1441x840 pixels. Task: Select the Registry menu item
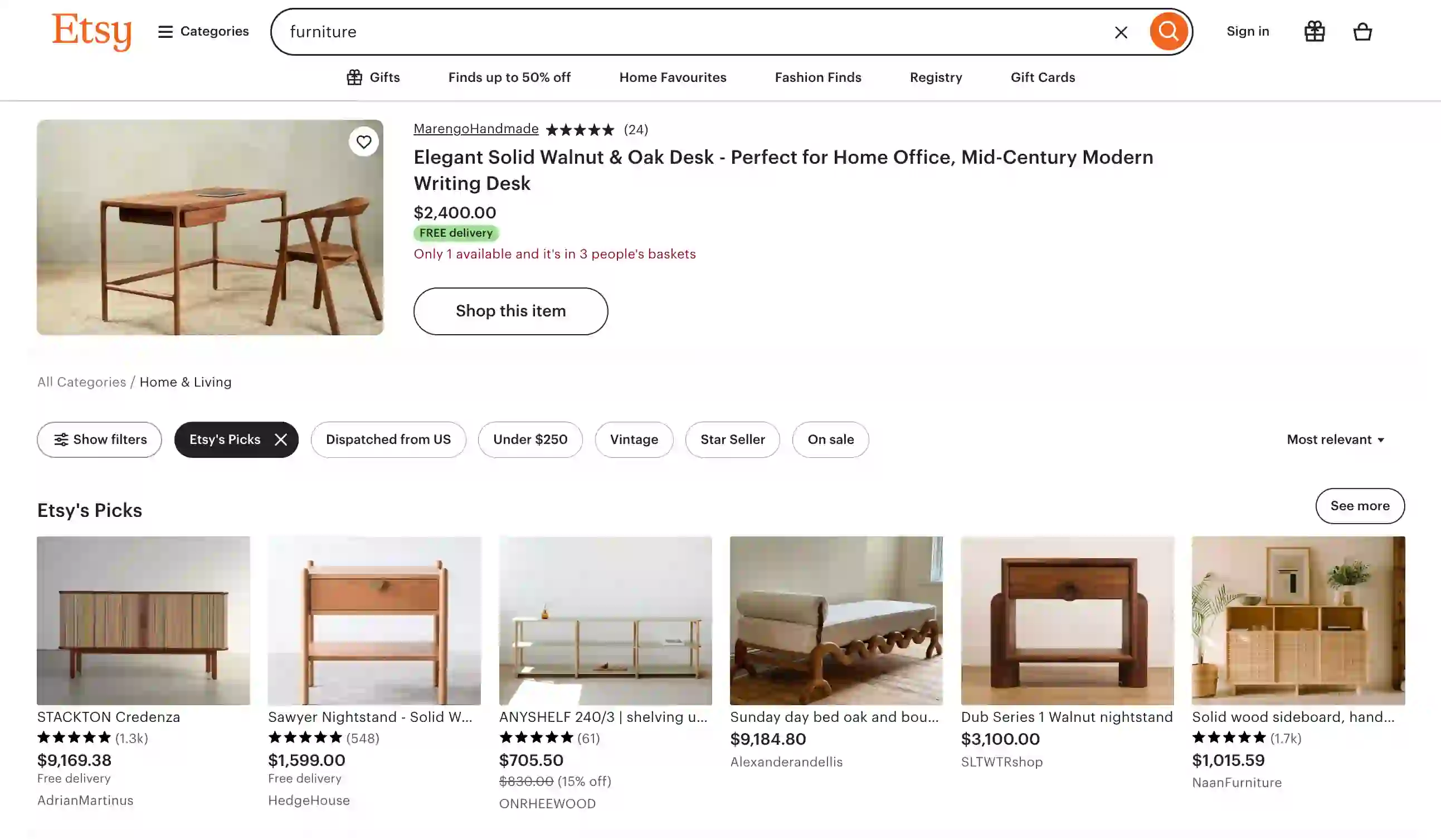click(x=936, y=77)
